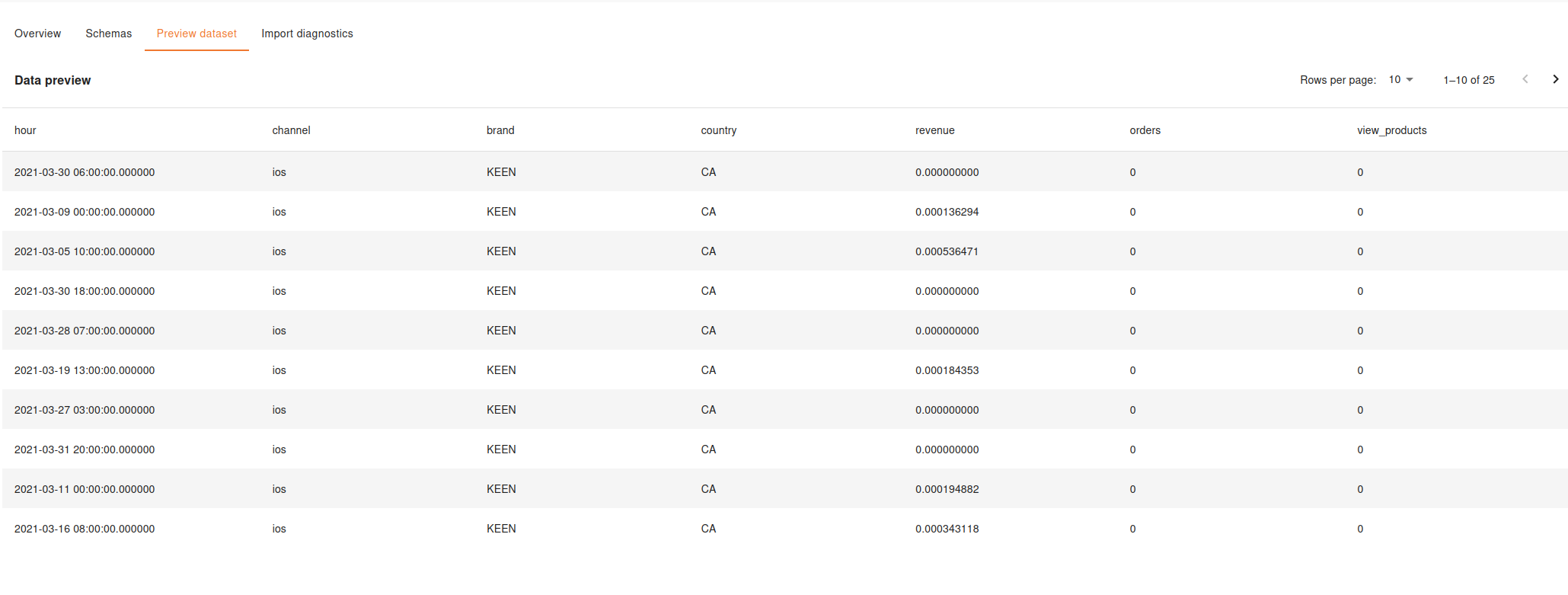Select the 2021-03-11 00:00:00.000000 hour cell
Screen dimensions: 1568x595
[x=85, y=489]
